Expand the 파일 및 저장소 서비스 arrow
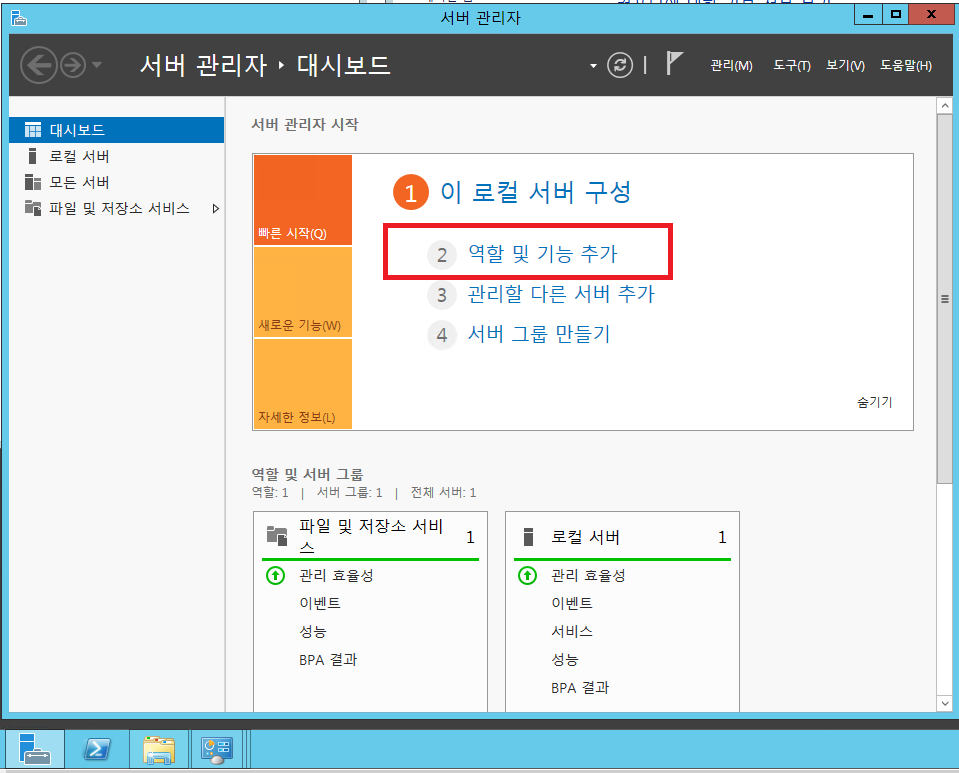The image size is (959, 773). coord(215,209)
